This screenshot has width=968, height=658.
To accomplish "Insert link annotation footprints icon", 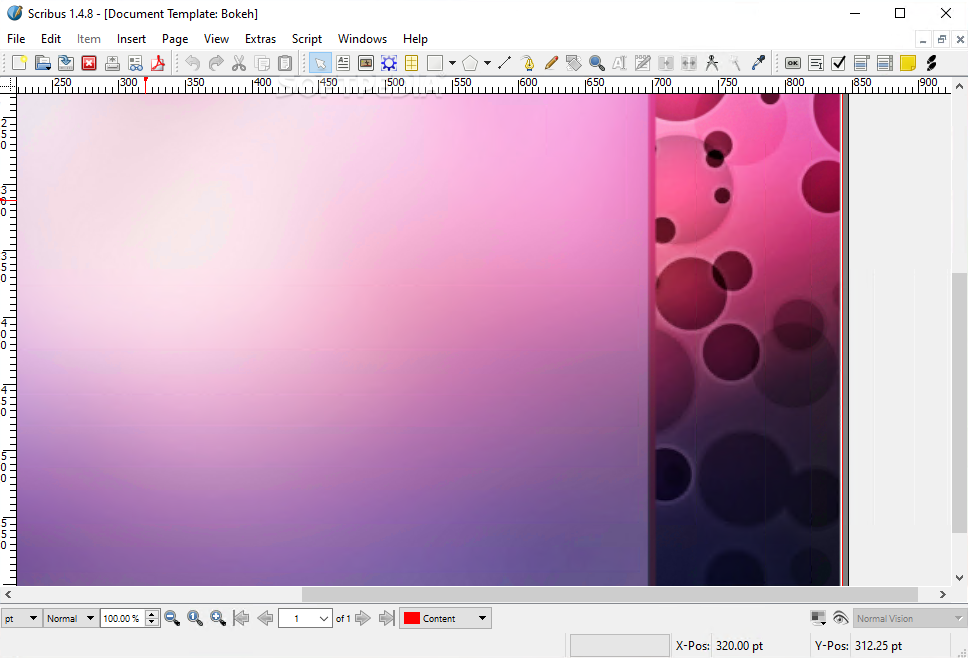I will click(x=931, y=63).
